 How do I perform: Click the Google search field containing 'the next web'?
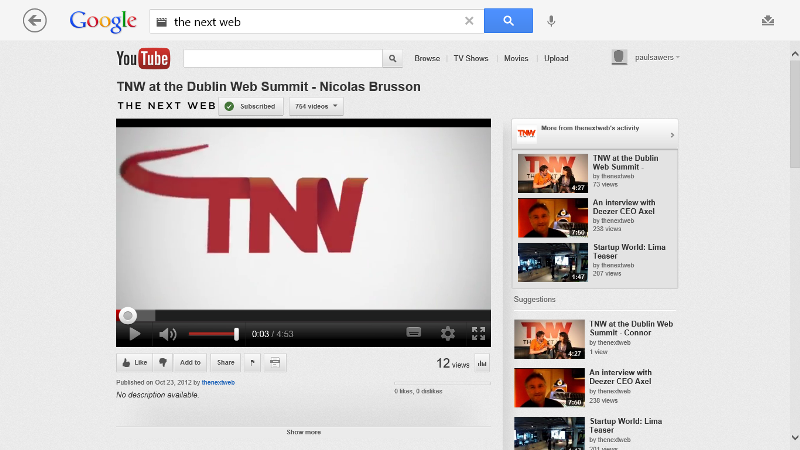click(x=316, y=21)
